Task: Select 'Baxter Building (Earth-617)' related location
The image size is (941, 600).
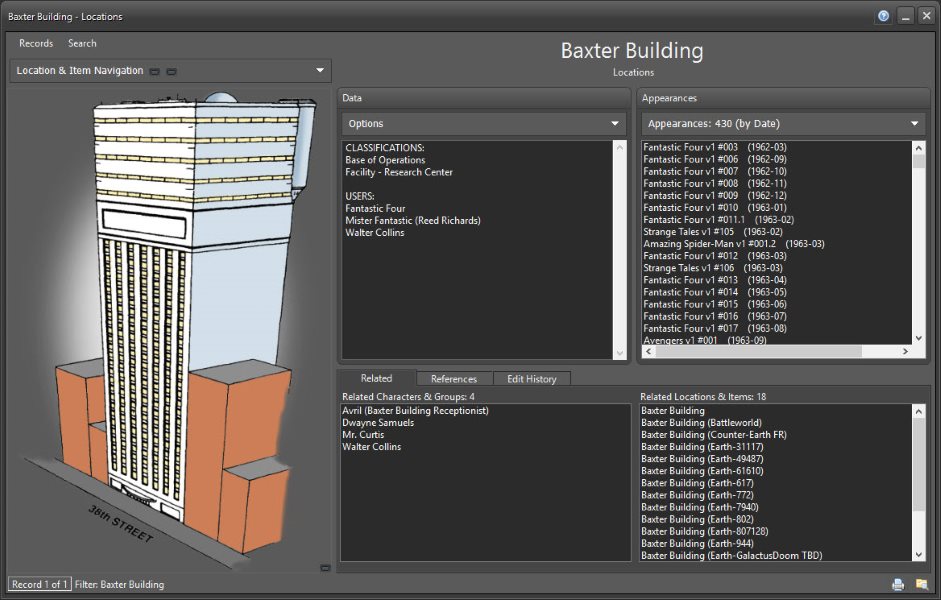Action: pyautogui.click(x=697, y=482)
